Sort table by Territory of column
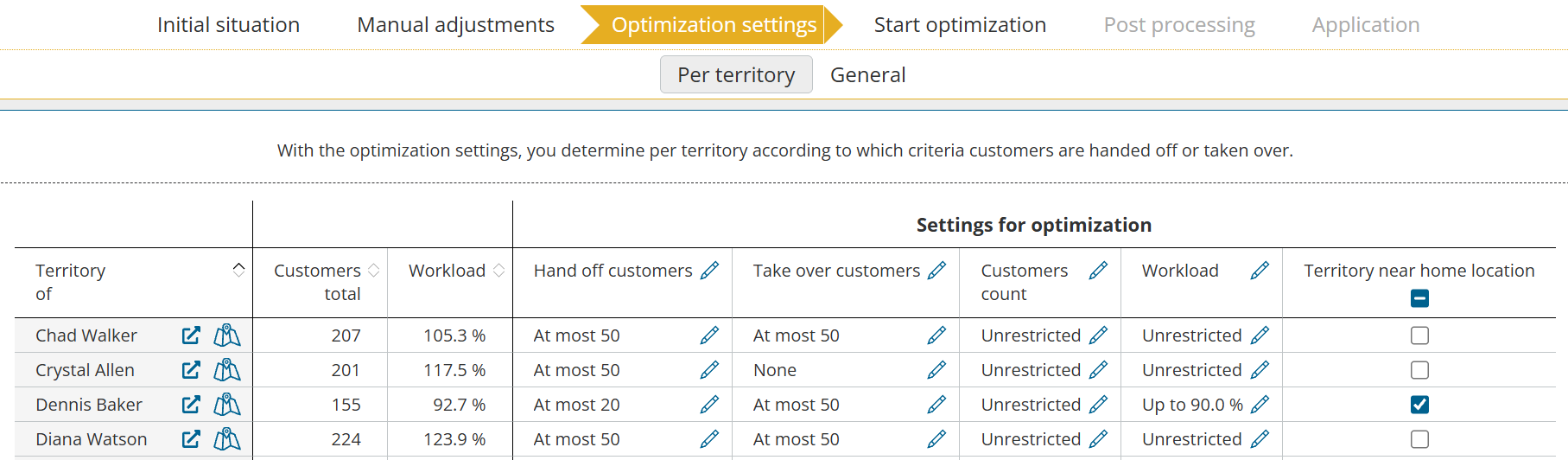This screenshot has height=460, width=1568. (x=239, y=270)
